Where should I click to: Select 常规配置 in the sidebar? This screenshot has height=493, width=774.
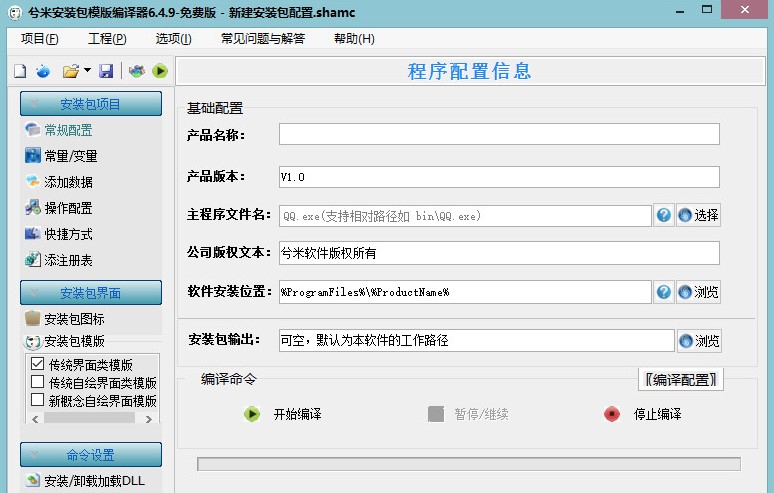pyautogui.click(x=69, y=130)
